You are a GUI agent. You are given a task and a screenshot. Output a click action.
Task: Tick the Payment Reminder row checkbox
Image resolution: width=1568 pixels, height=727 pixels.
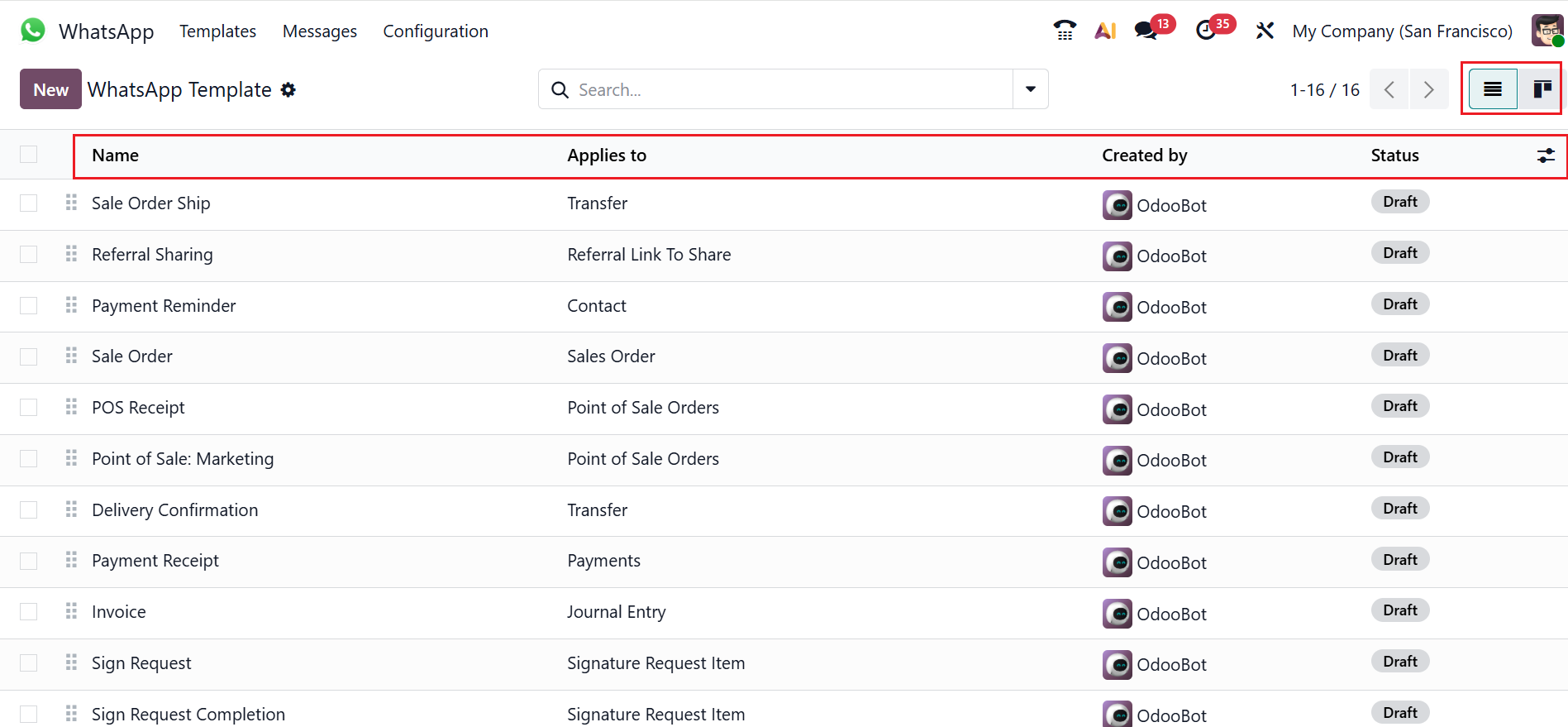[x=29, y=306]
